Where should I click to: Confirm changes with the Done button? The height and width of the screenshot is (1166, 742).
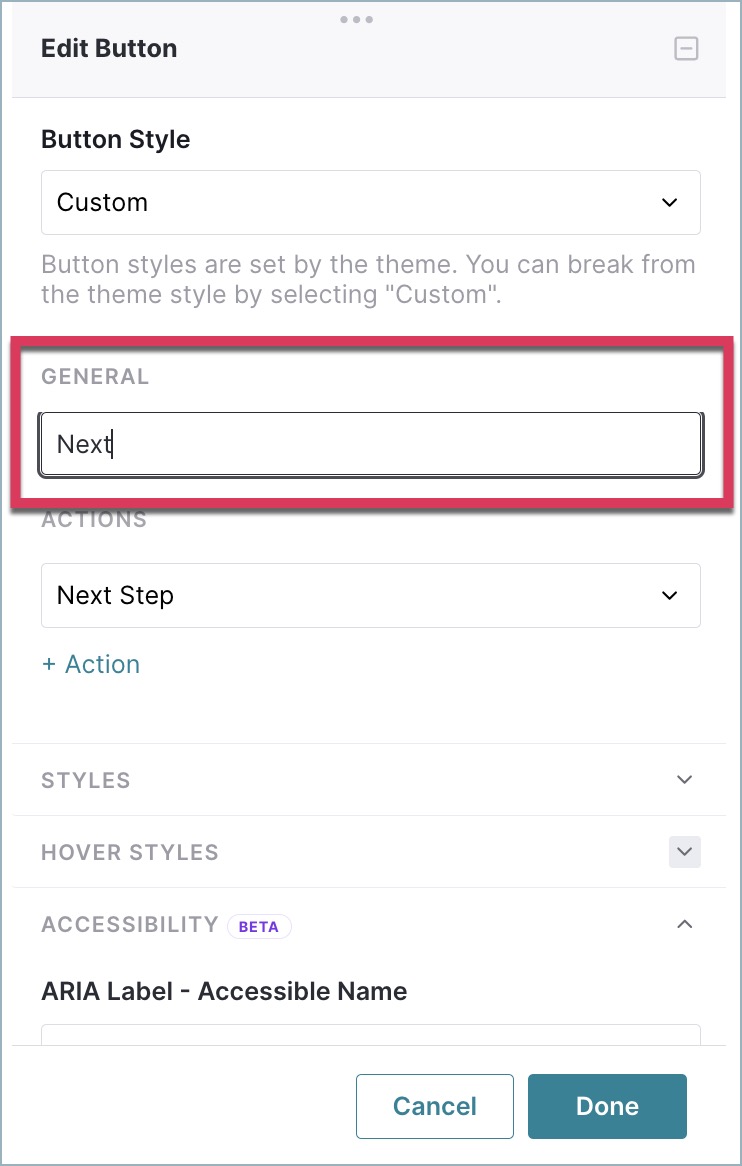607,1106
